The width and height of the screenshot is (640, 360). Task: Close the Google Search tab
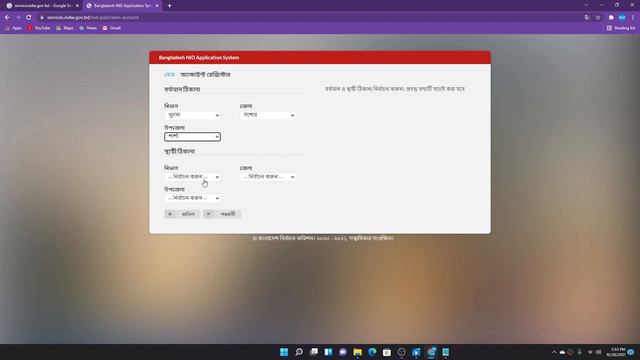click(77, 6)
